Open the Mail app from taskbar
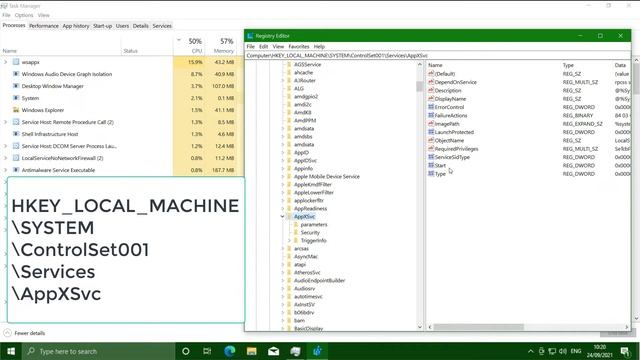The image size is (640, 360). 273,351
